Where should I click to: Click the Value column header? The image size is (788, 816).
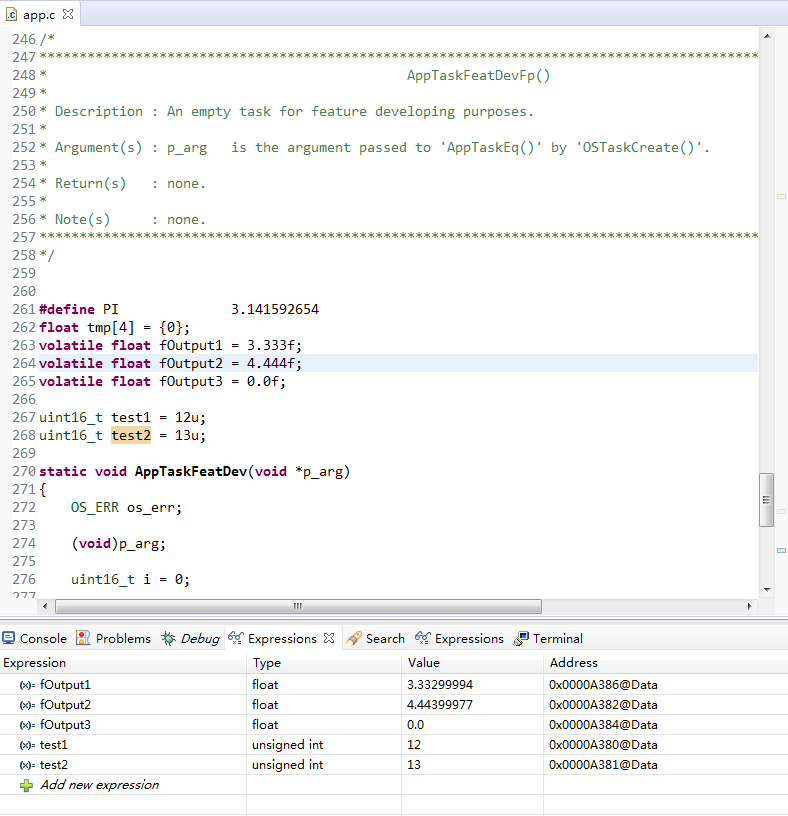pos(424,663)
